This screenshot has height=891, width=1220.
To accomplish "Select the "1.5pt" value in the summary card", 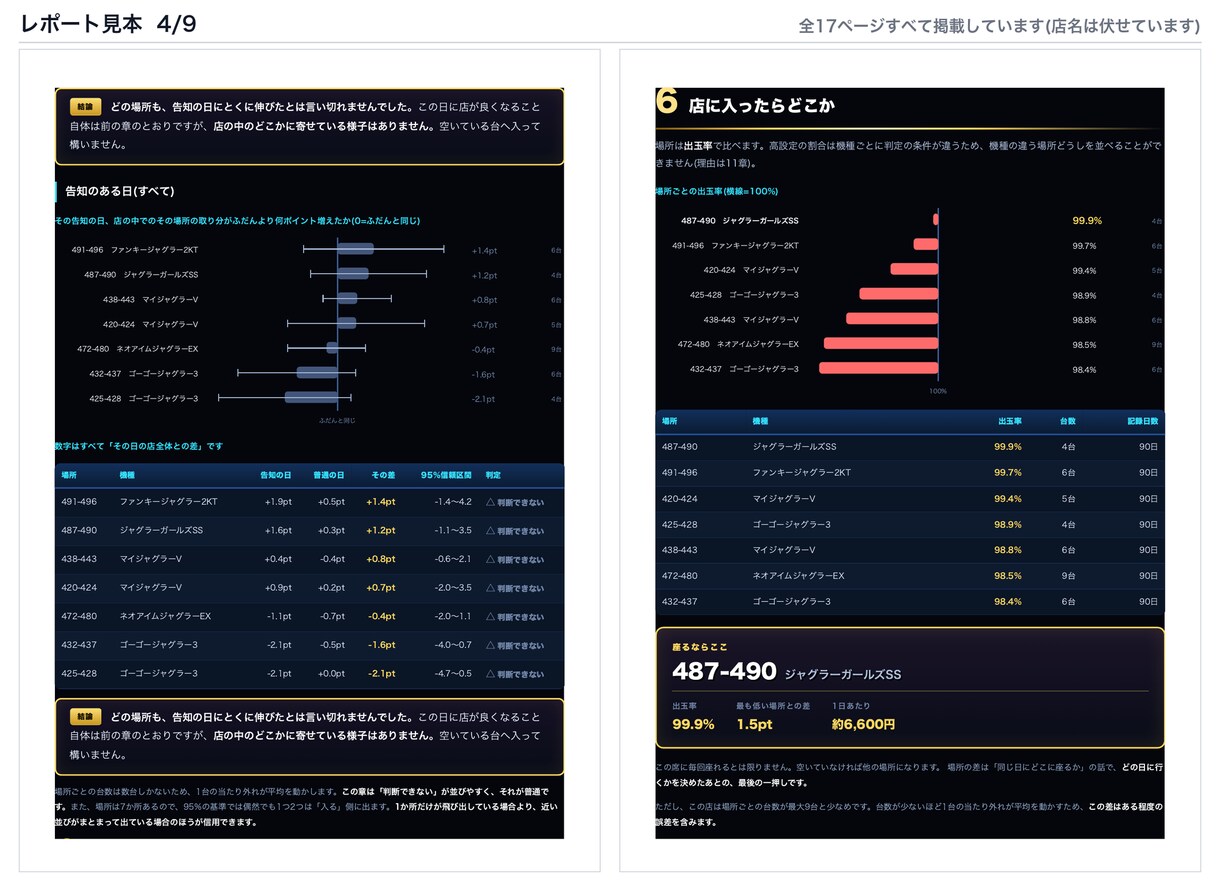I will point(754,725).
